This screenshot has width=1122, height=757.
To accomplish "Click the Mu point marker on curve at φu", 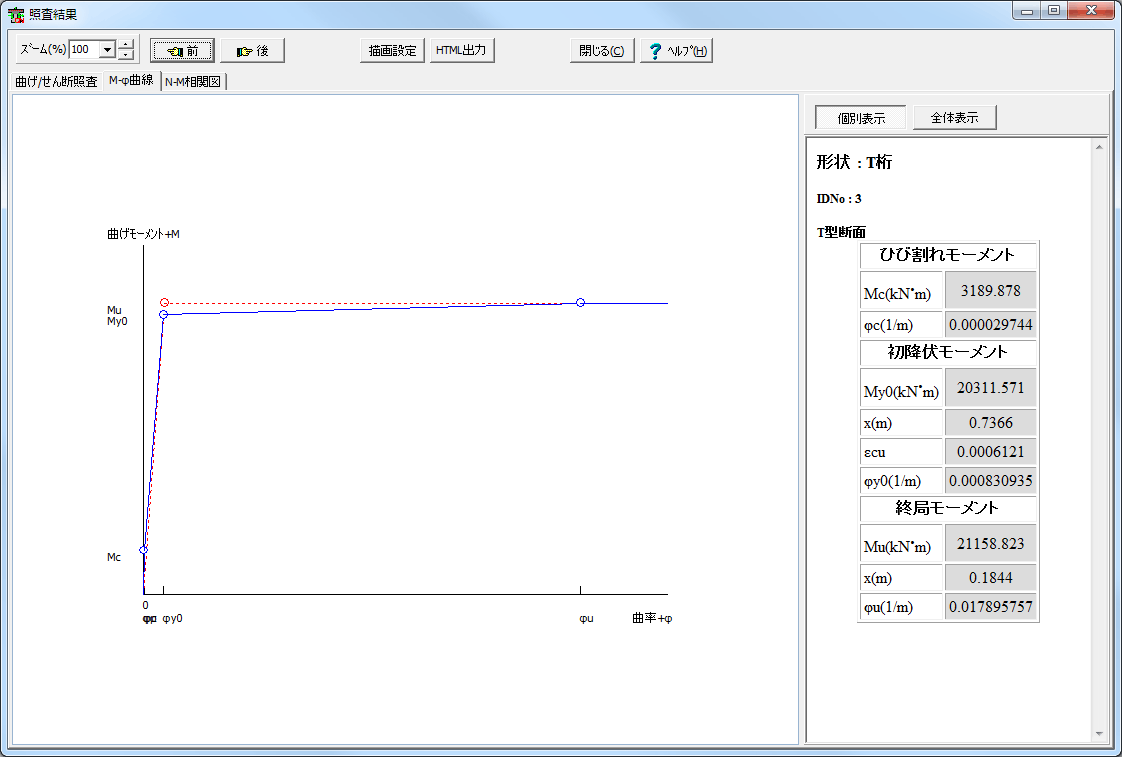I will tap(580, 303).
